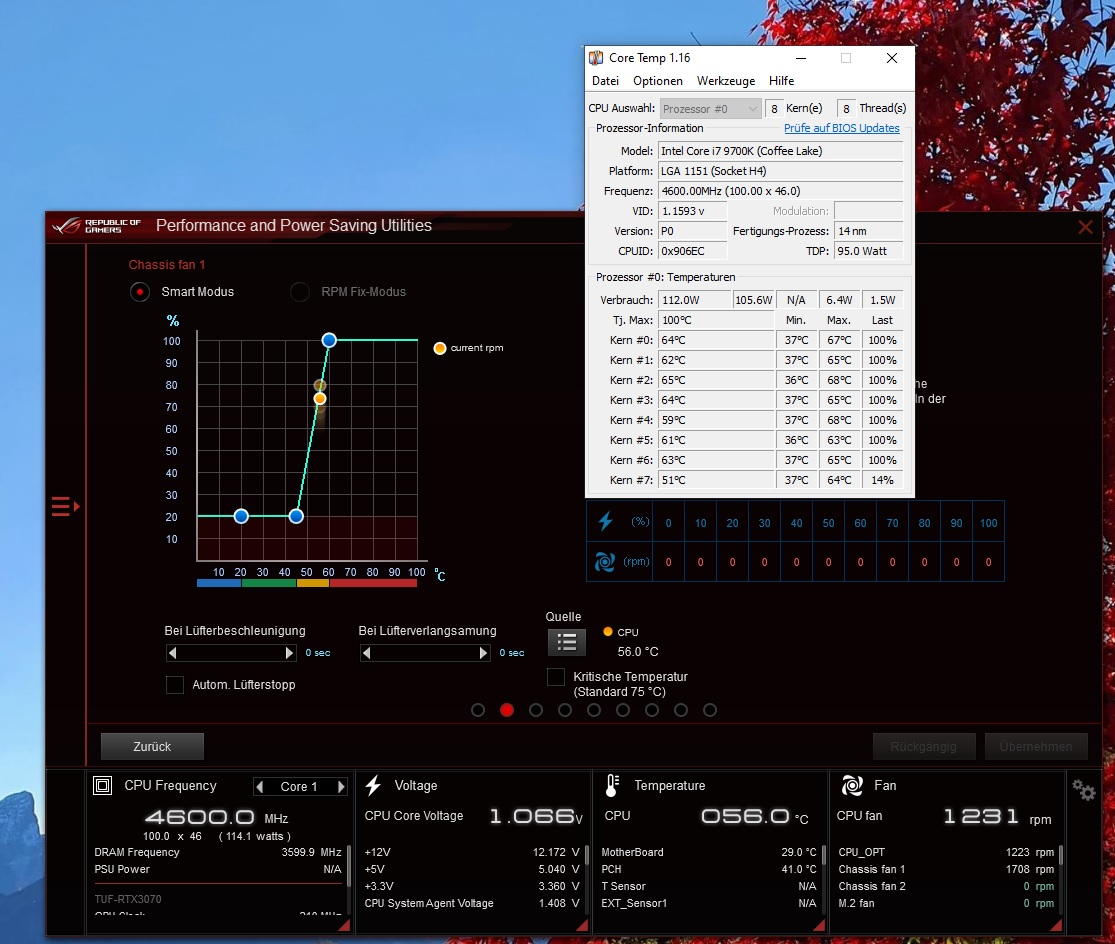Viewport: 1115px width, 944px height.
Task: Click the Zurück button
Action: coord(152,746)
